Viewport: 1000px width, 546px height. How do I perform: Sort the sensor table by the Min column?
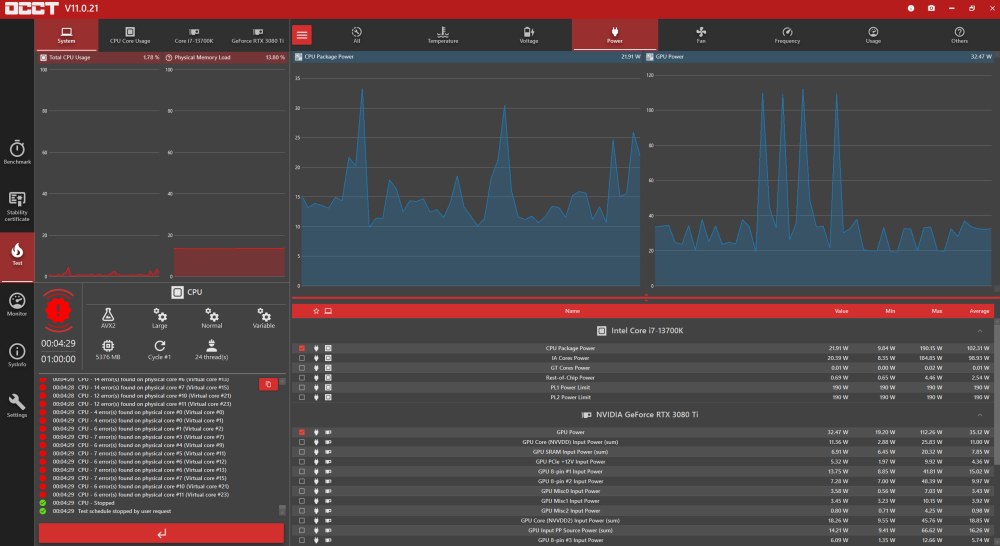coord(890,311)
